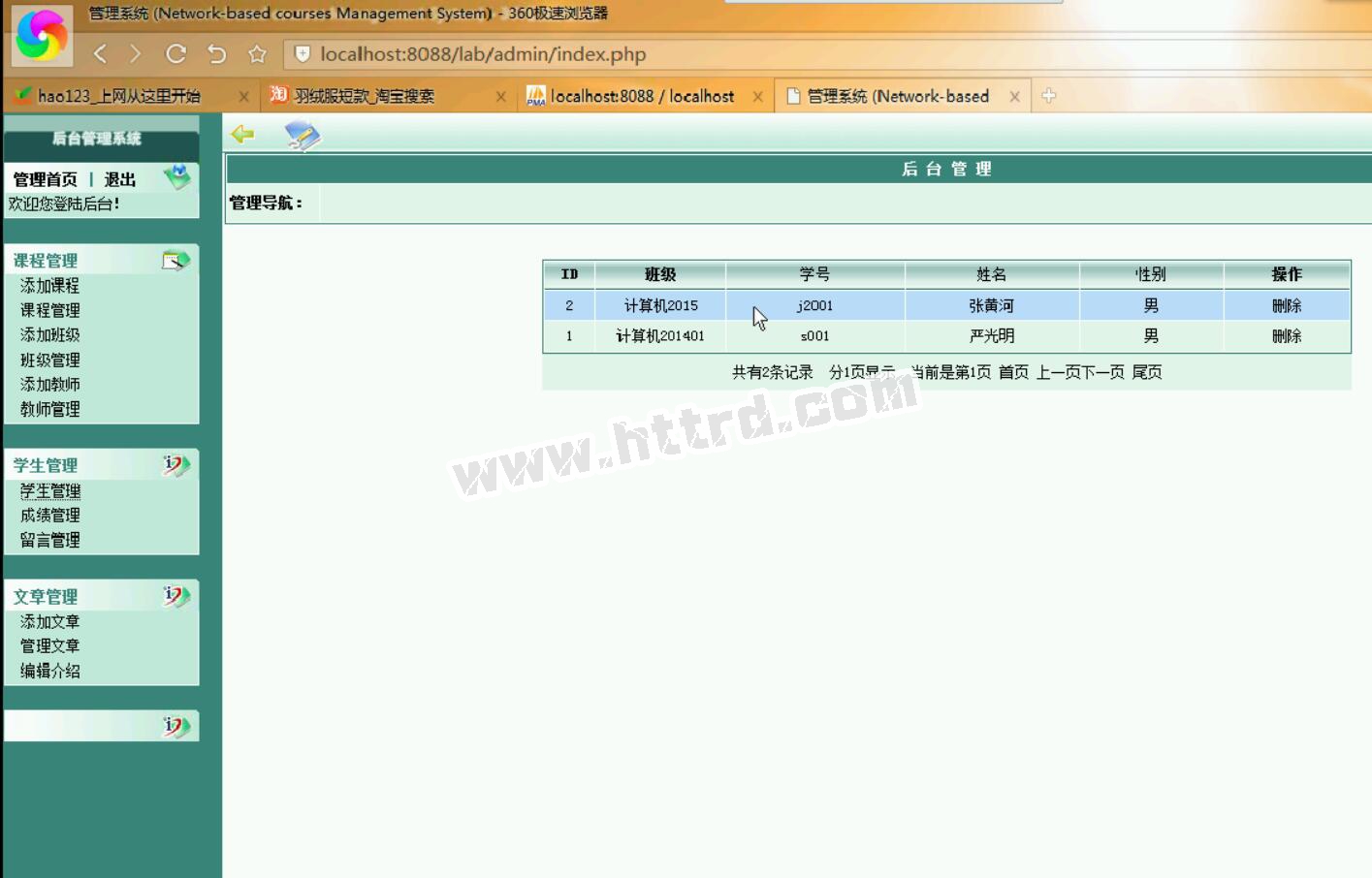
Task: Open 教师管理 in the sidebar
Action: point(50,409)
